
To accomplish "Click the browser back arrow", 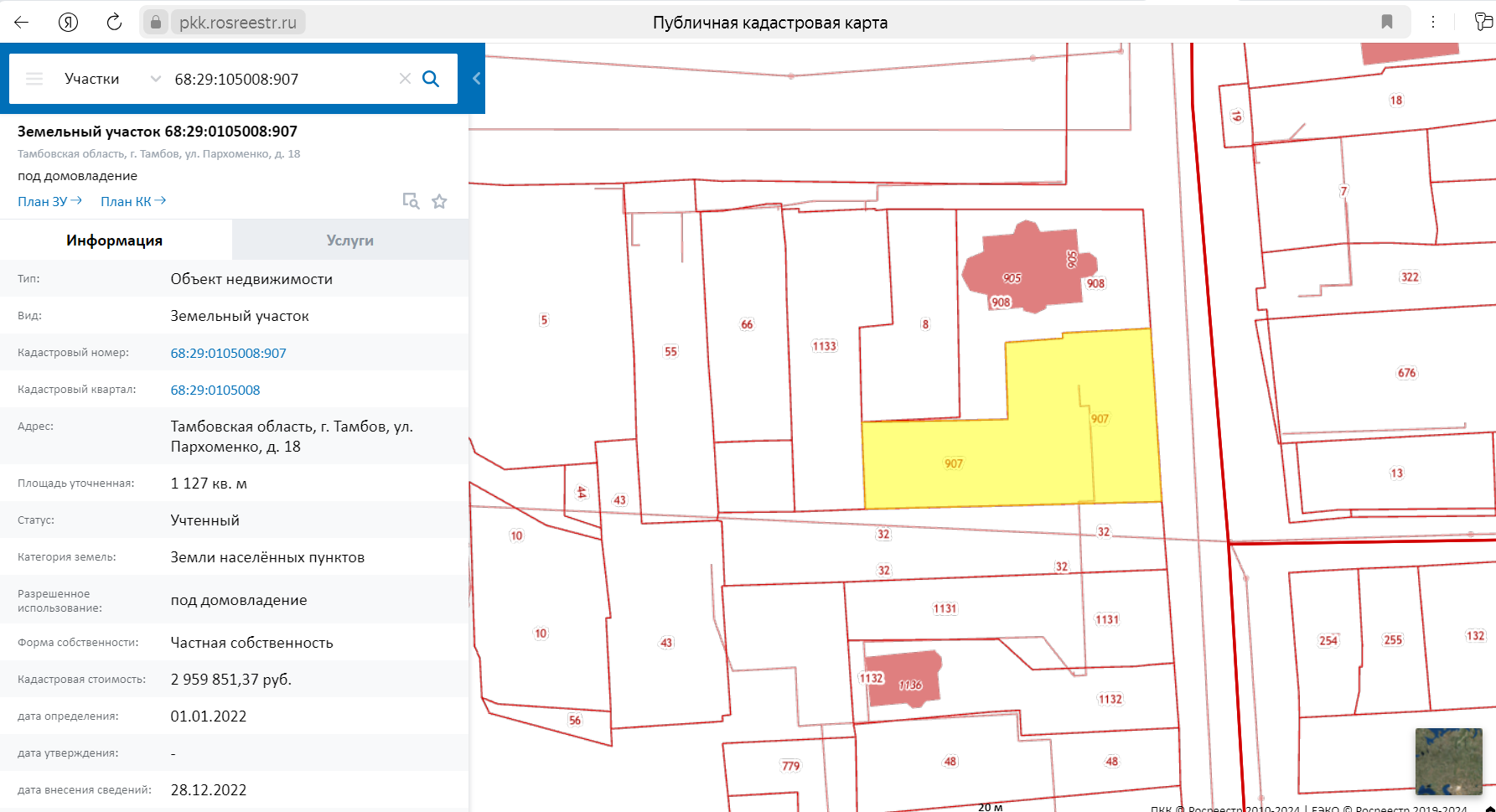I will click(x=22, y=23).
